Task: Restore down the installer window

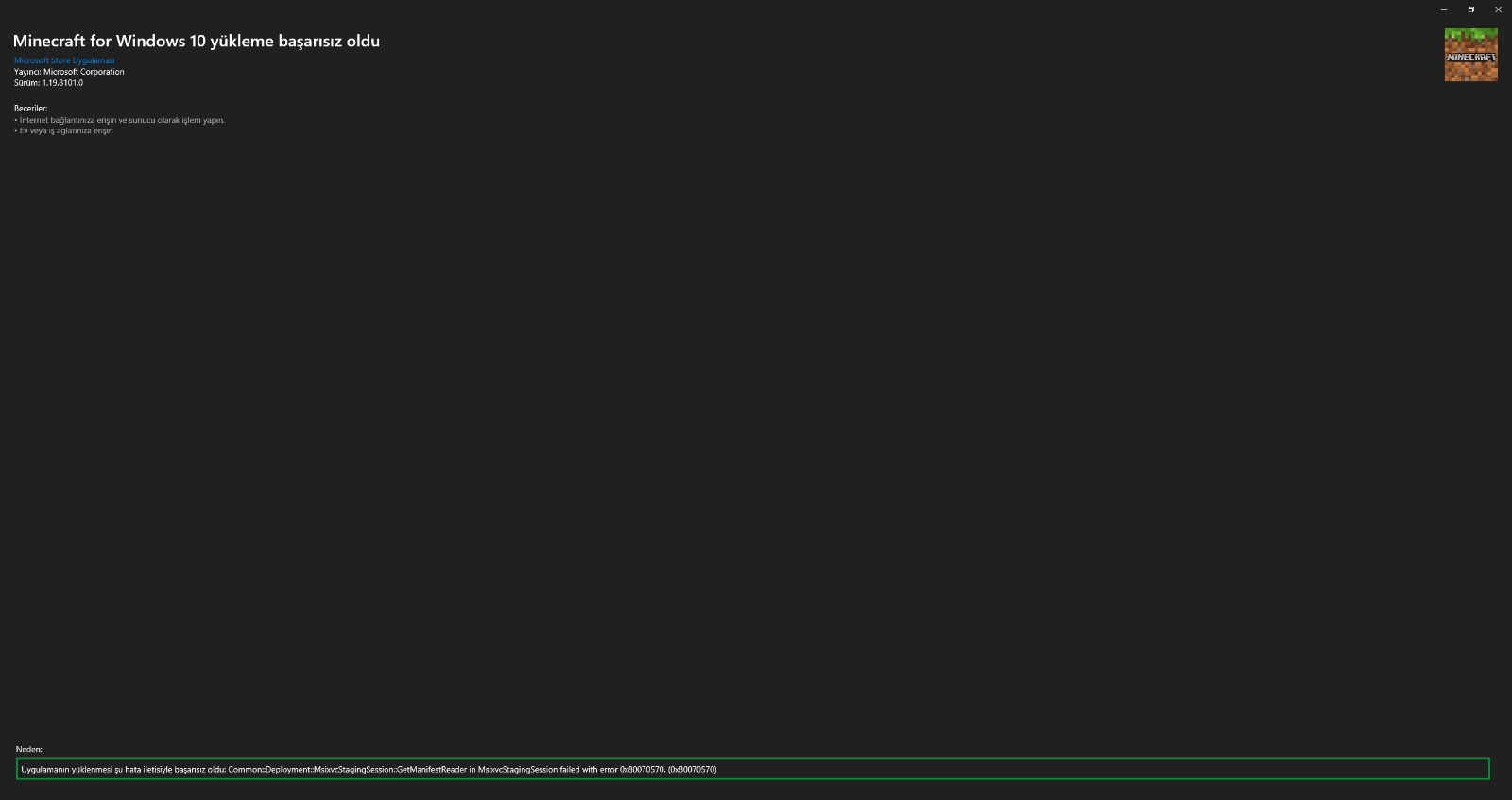Action: click(1470, 9)
